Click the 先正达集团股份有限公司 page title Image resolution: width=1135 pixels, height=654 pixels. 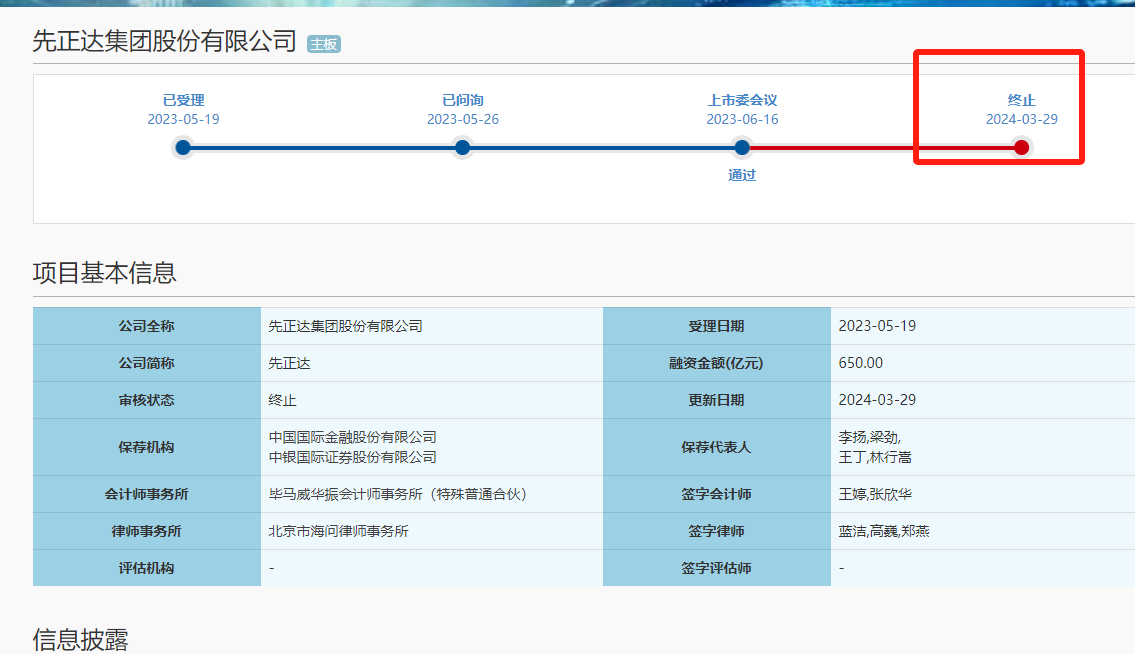165,41
